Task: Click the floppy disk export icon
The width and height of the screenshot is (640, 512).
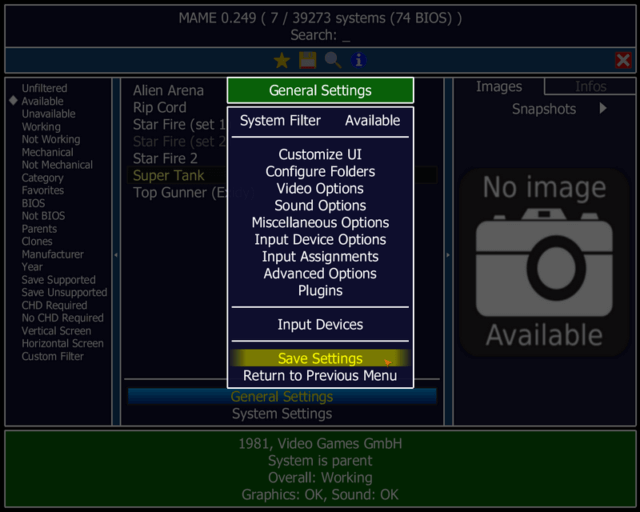Action: [x=307, y=60]
